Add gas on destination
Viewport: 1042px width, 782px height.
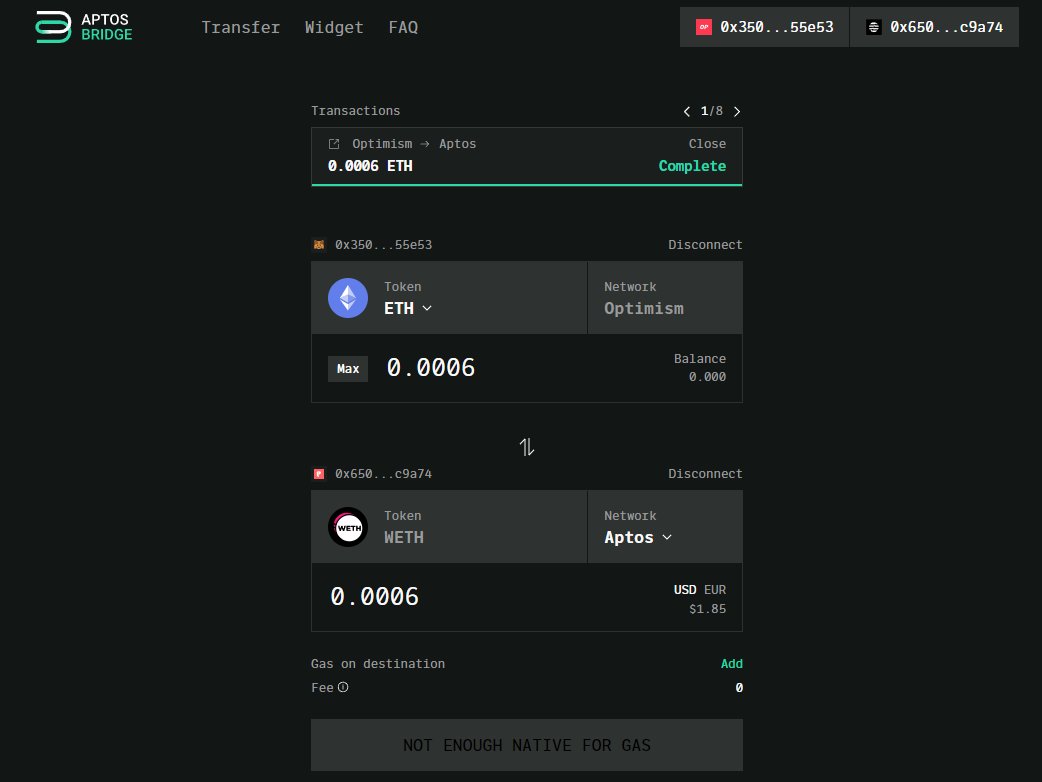coord(731,664)
